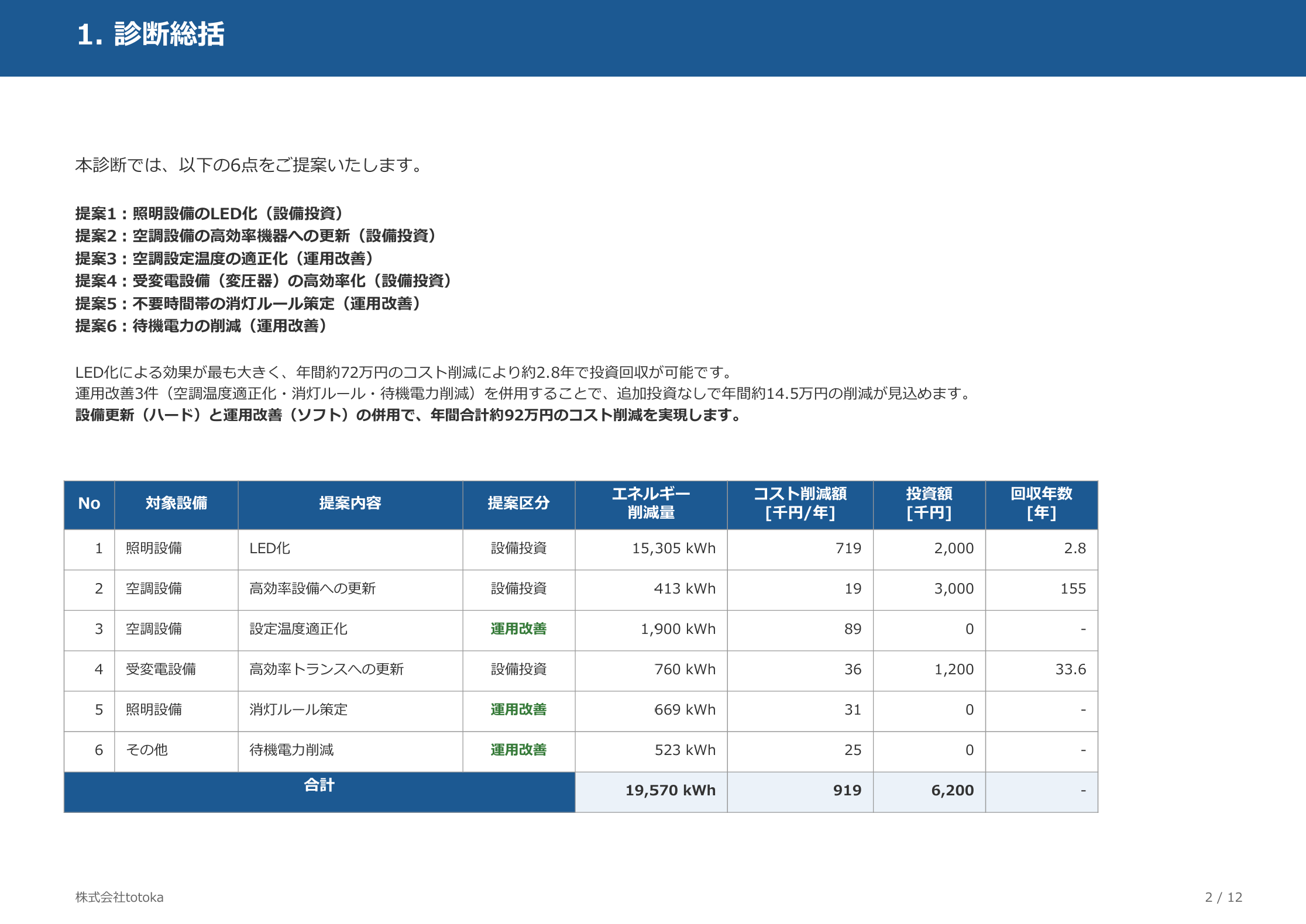The height and width of the screenshot is (924, 1306).
Task: Click the '3,000' investment cell
Action: pyautogui.click(x=929, y=590)
